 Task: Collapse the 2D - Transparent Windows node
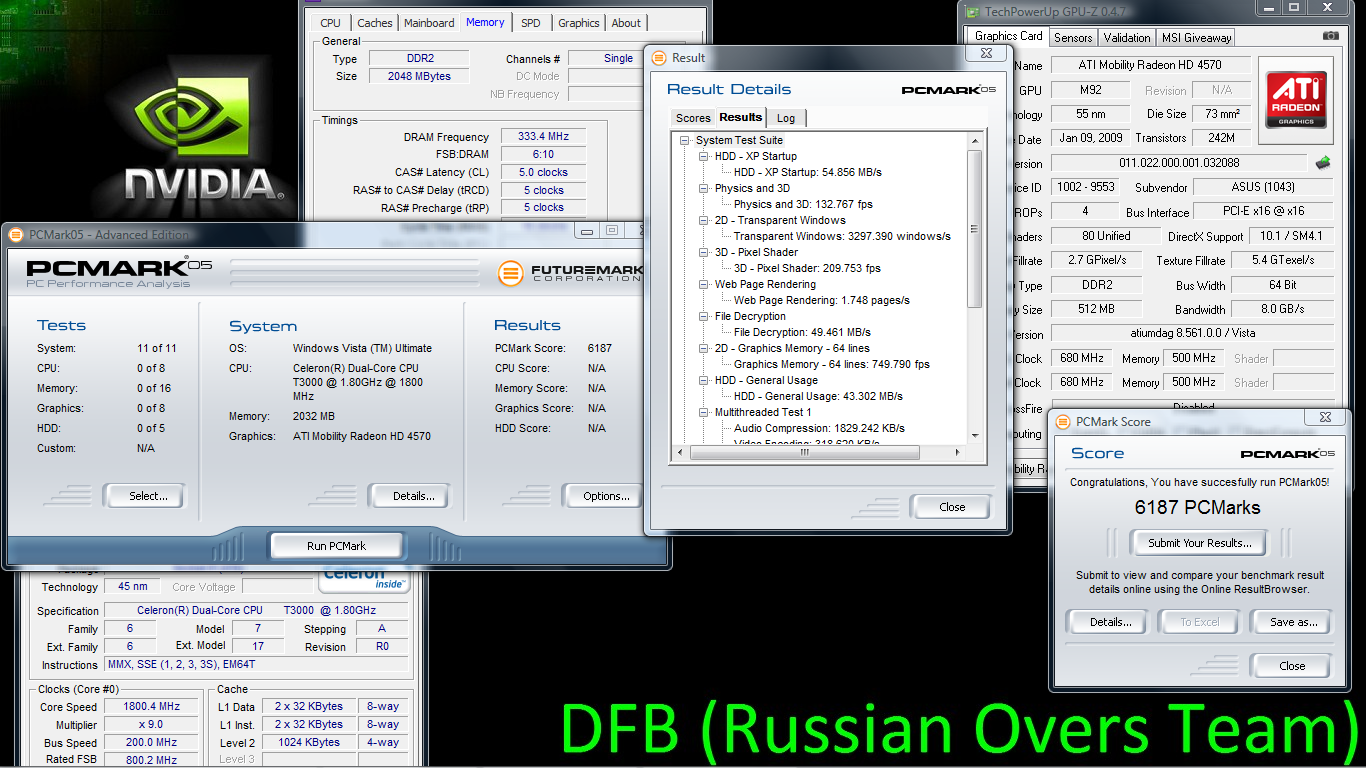coord(705,220)
